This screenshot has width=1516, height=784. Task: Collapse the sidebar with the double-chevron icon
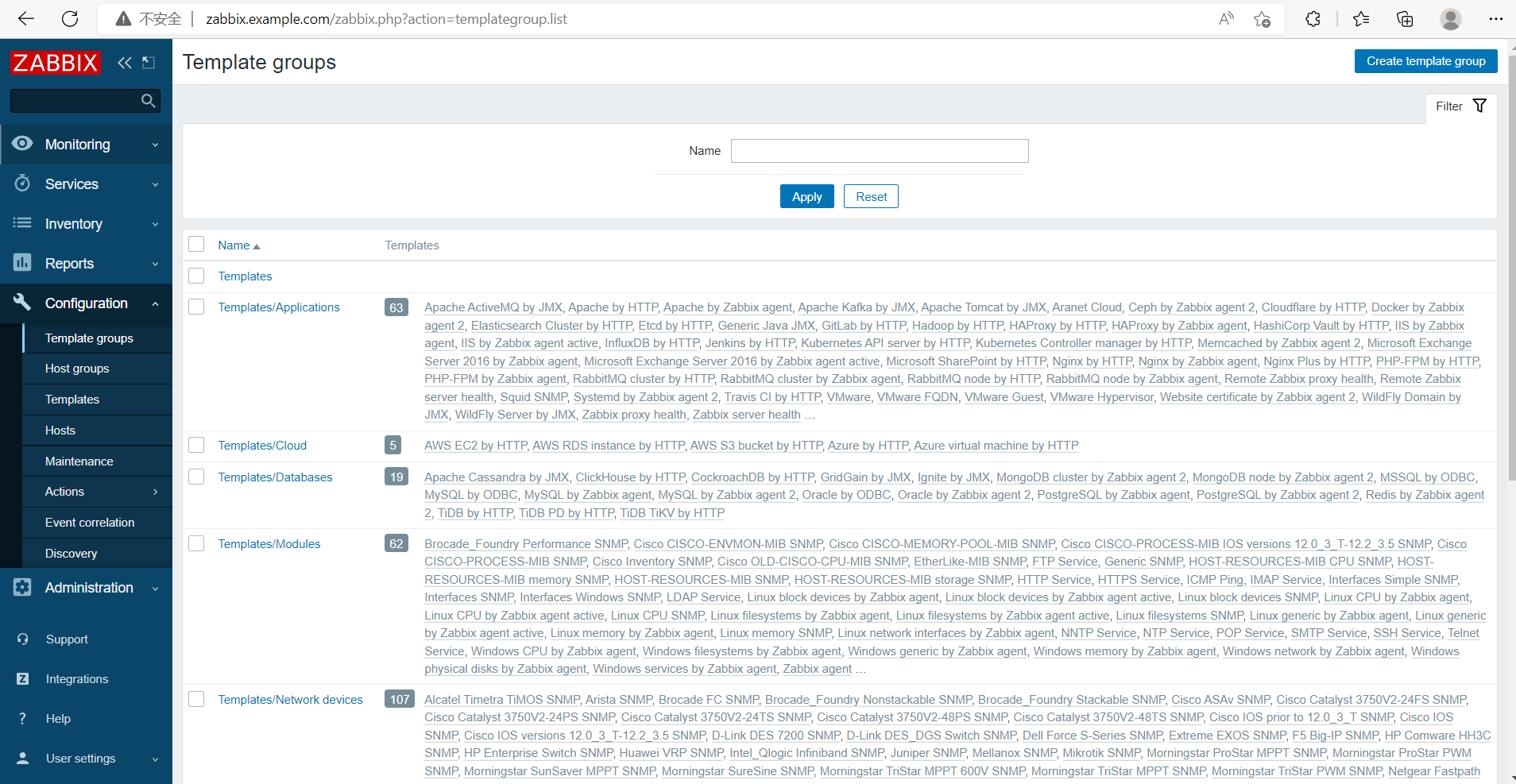point(125,63)
